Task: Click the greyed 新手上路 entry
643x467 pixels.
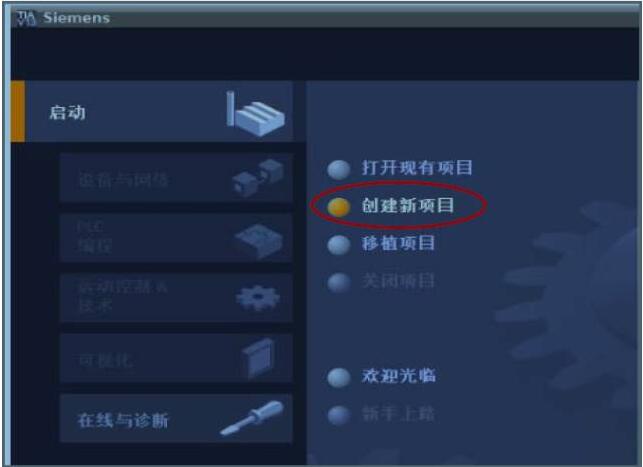Action: [398, 414]
